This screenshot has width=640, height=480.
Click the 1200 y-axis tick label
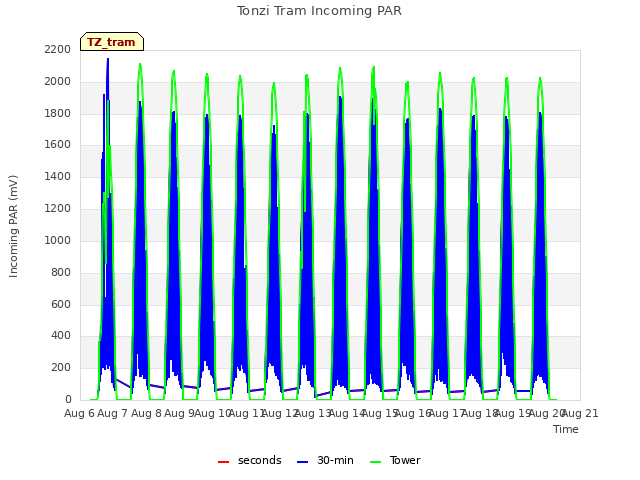tap(58, 208)
